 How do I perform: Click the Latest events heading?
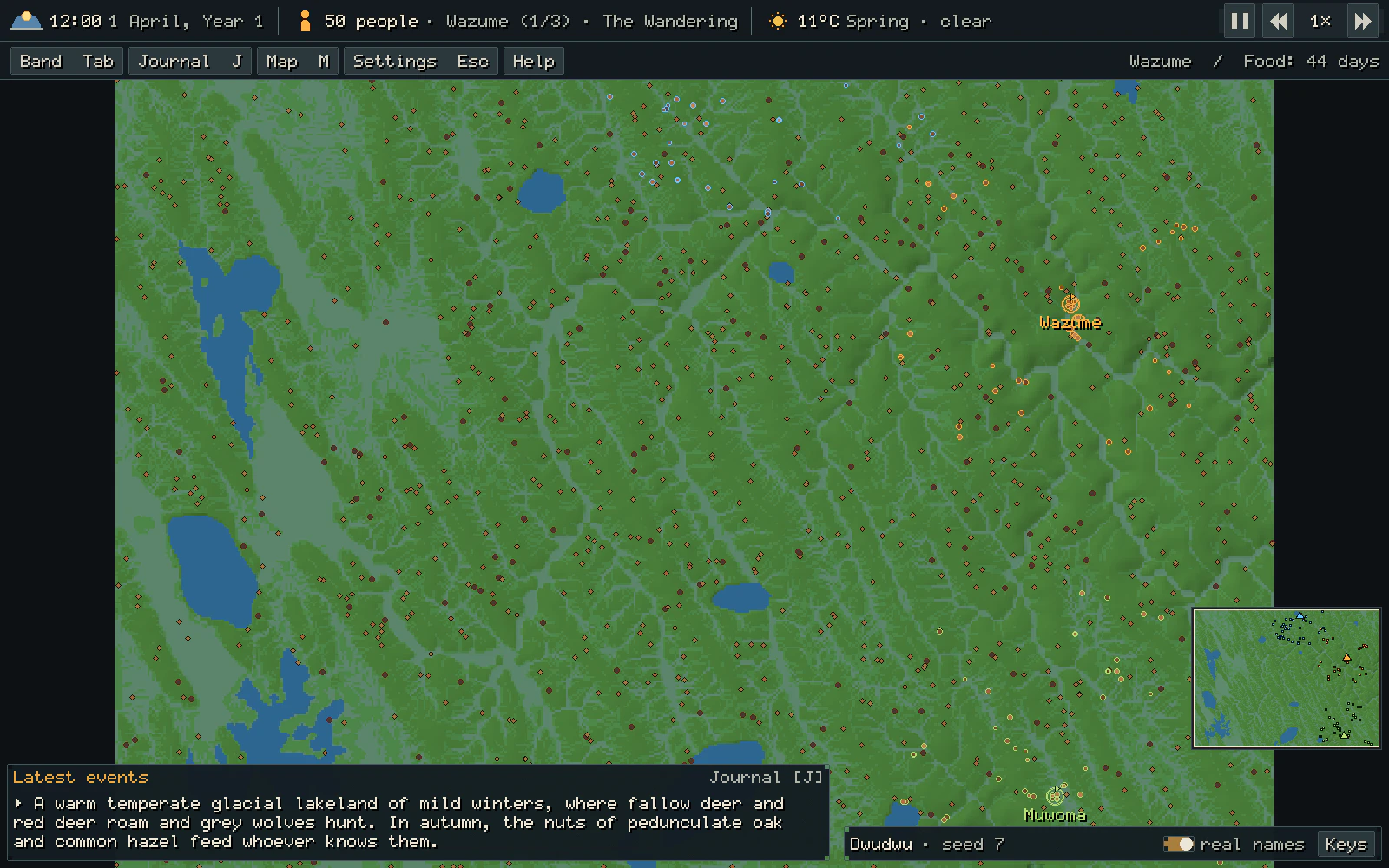pyautogui.click(x=80, y=777)
